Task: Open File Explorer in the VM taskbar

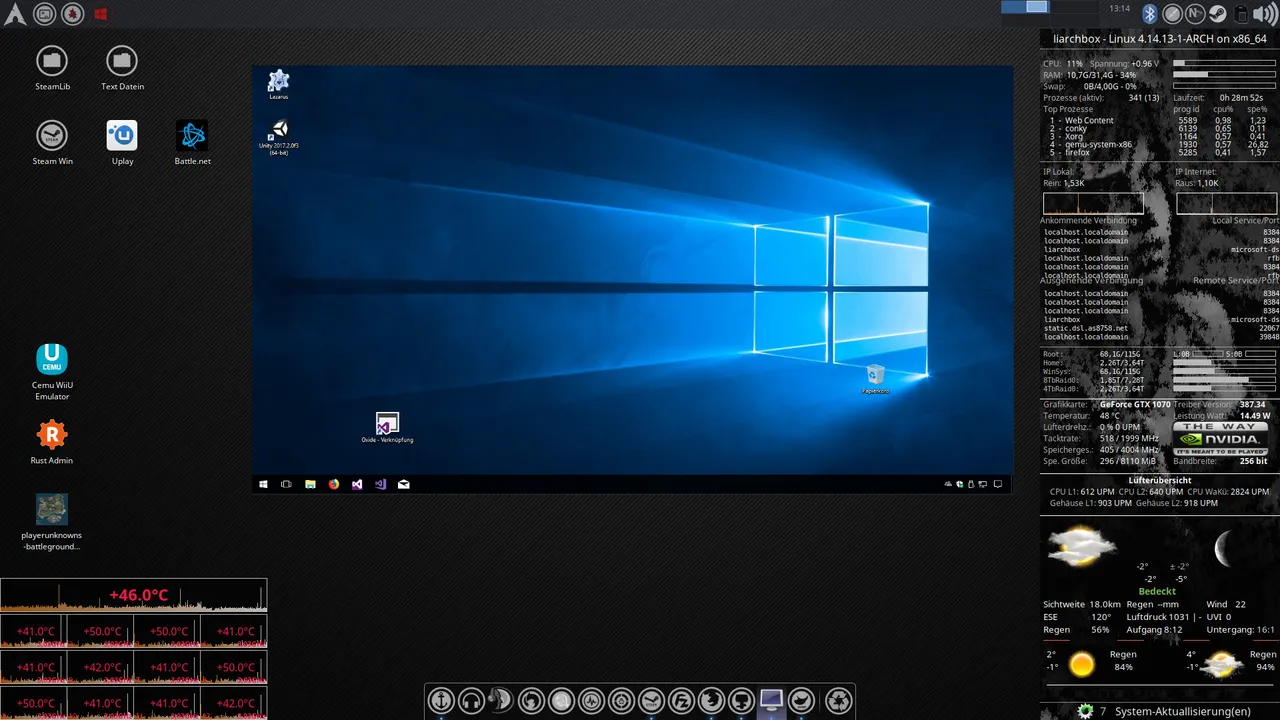Action: click(310, 484)
